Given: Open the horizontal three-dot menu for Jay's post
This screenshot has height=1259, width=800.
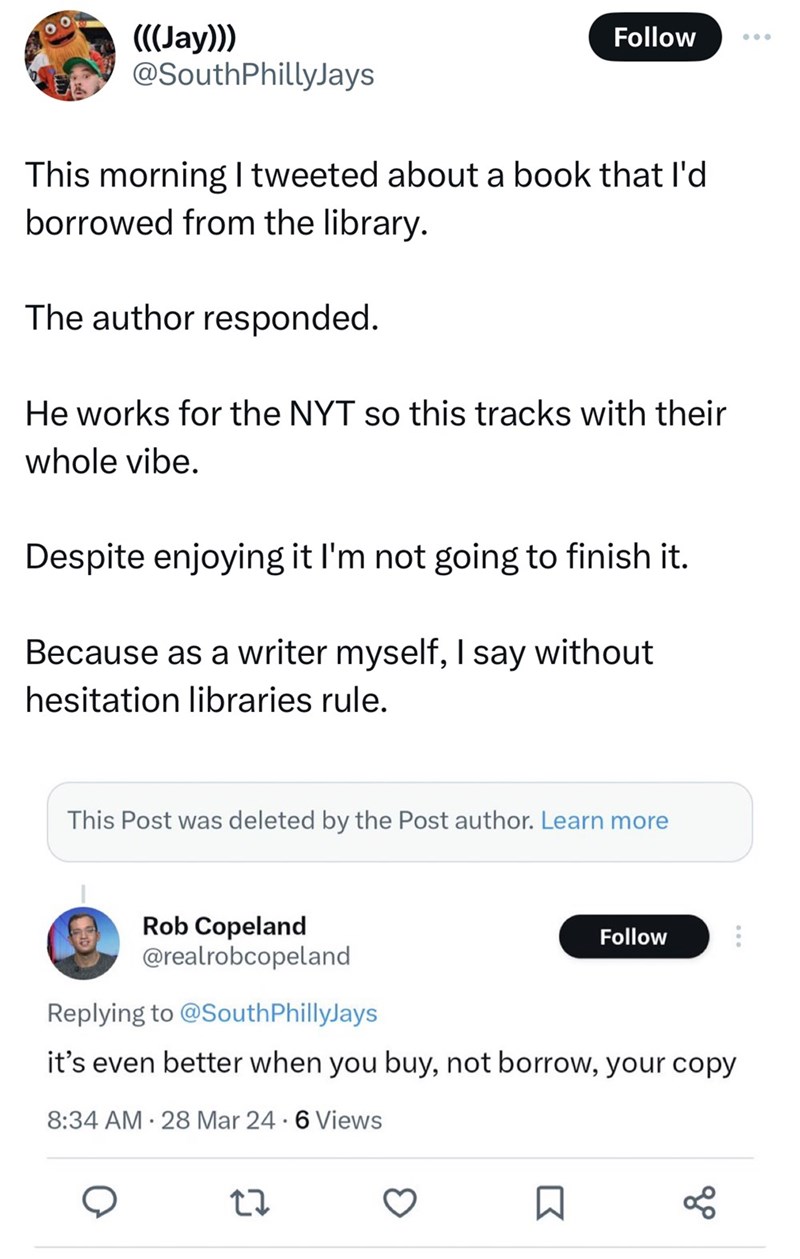Looking at the screenshot, I should point(759,38).
